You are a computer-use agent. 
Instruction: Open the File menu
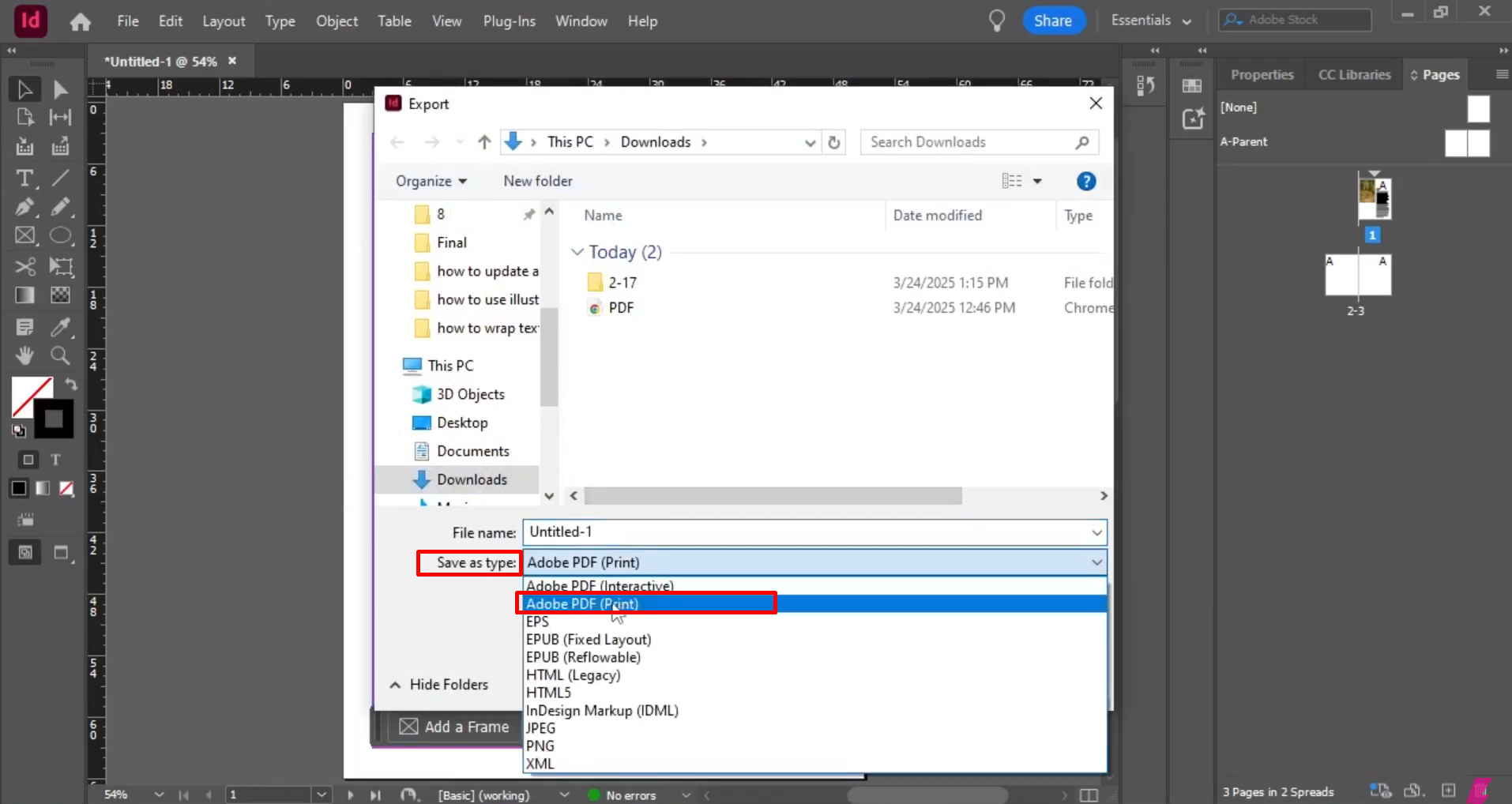[128, 21]
